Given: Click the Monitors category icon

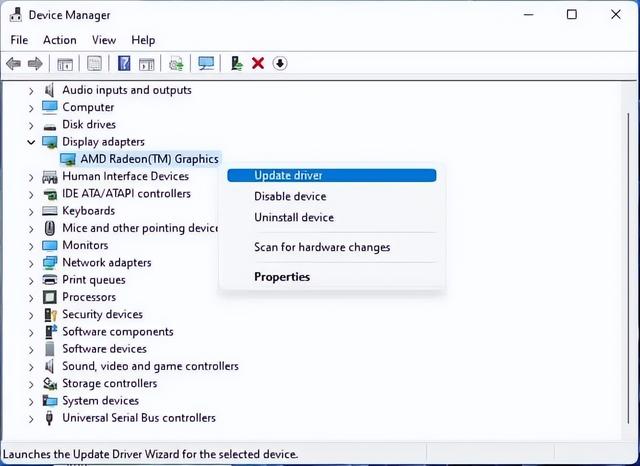Looking at the screenshot, I should (x=50, y=246).
